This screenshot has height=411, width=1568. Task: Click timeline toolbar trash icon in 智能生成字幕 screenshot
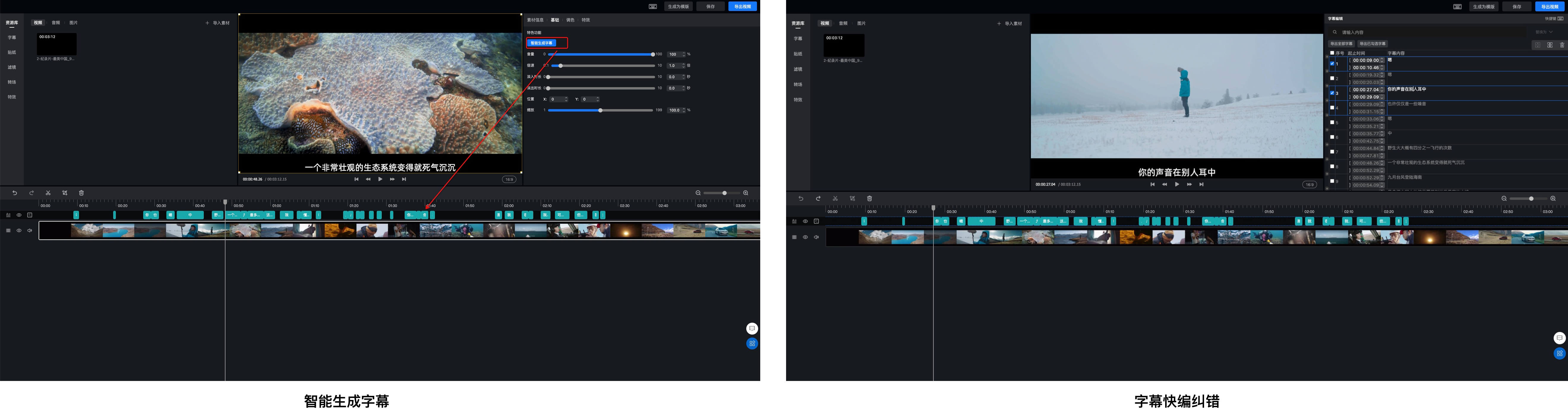coord(81,193)
